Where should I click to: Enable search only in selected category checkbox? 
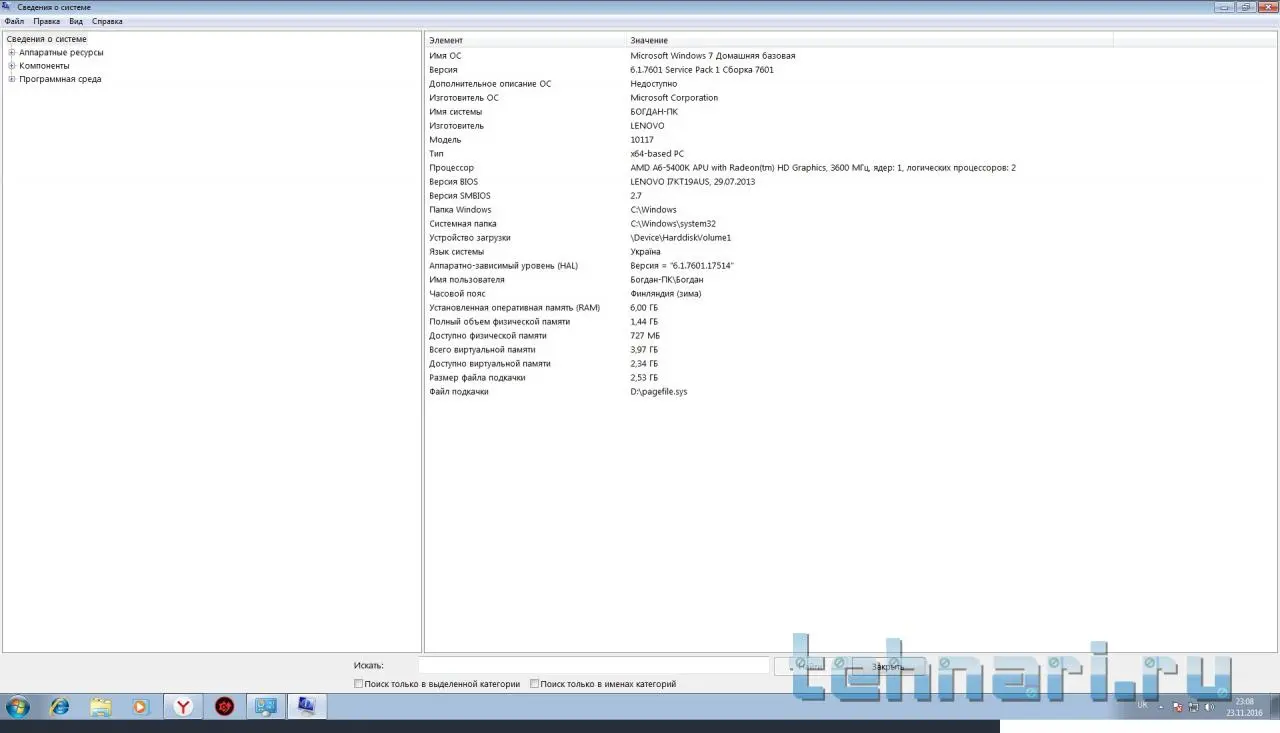click(x=359, y=684)
